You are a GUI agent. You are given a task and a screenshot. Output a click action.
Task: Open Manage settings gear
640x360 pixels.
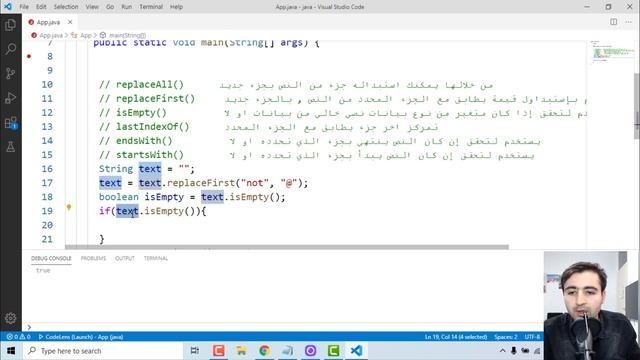pyautogui.click(x=11, y=318)
